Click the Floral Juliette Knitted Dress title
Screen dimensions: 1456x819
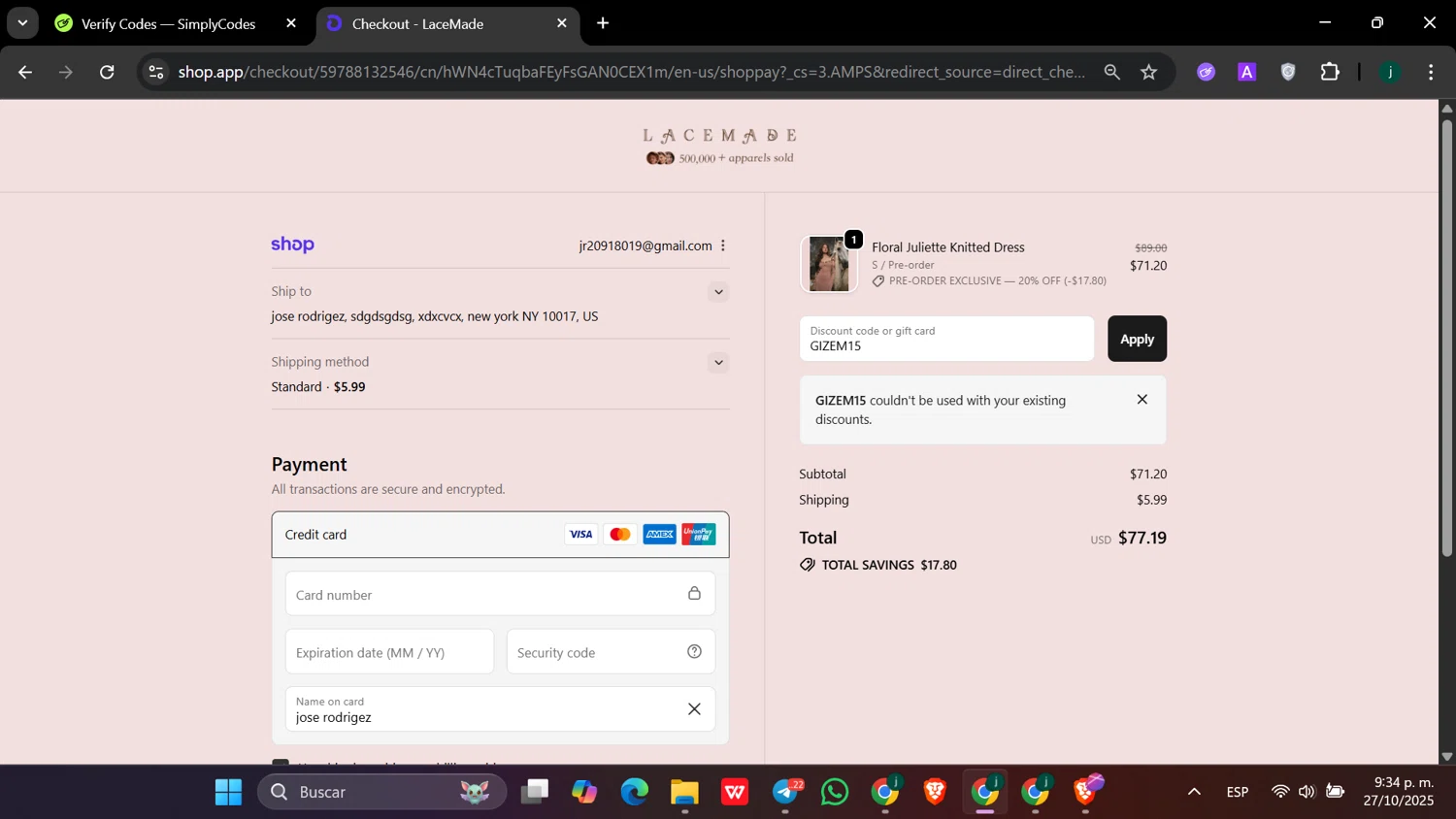pos(948,247)
